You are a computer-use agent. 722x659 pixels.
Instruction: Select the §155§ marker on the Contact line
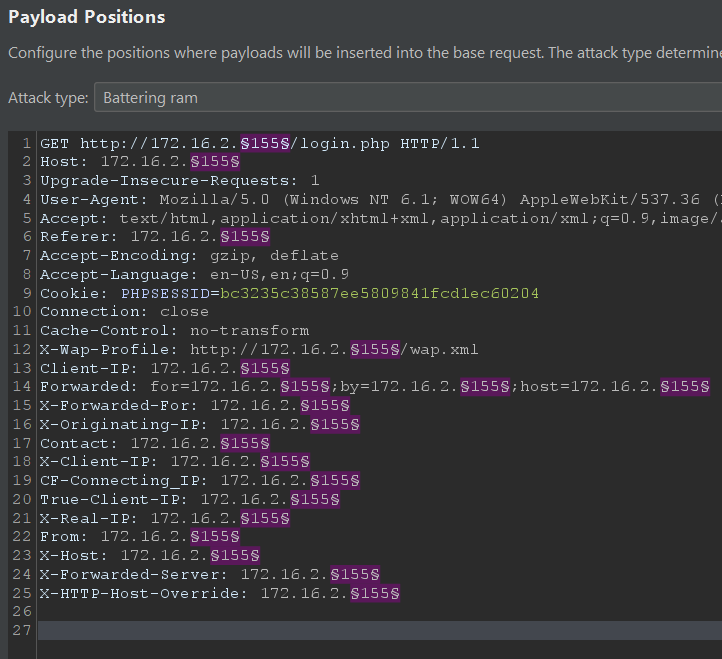click(245, 443)
